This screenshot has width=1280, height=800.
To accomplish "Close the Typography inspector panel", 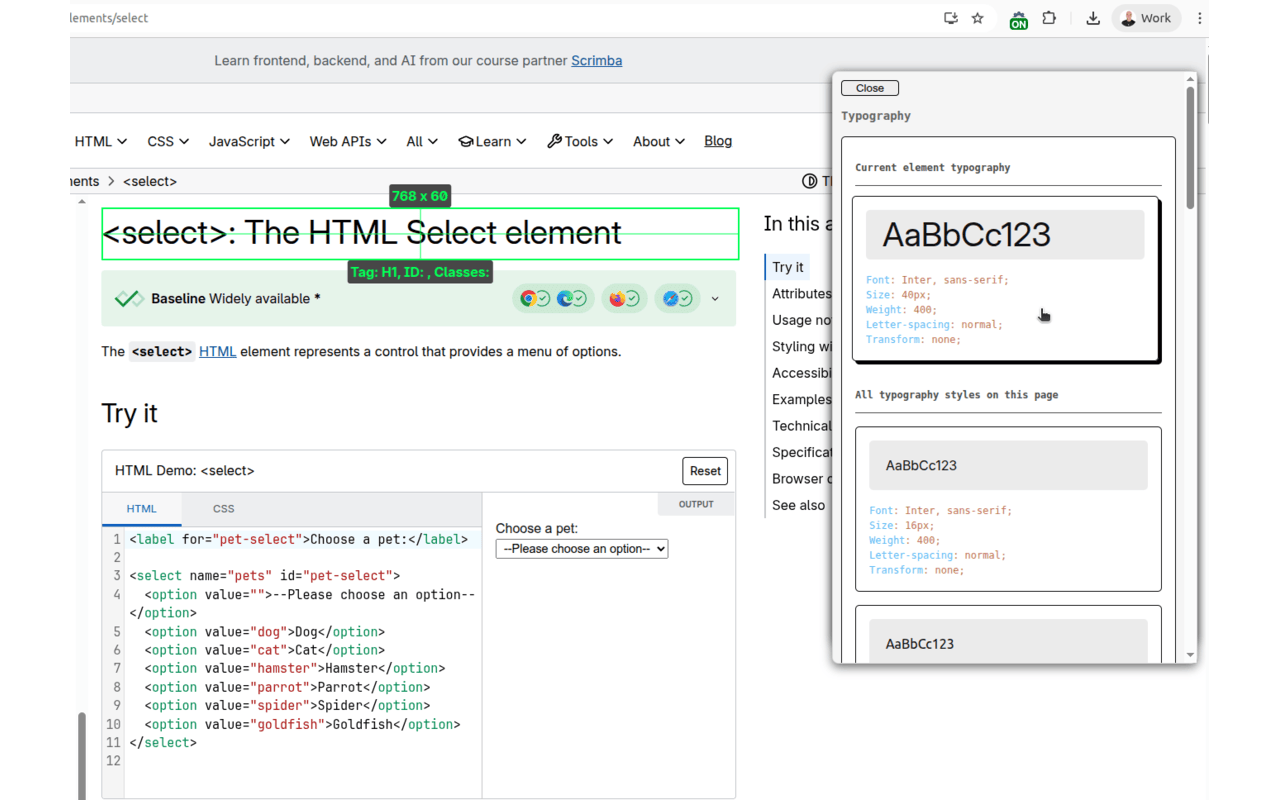I will click(x=869, y=88).
